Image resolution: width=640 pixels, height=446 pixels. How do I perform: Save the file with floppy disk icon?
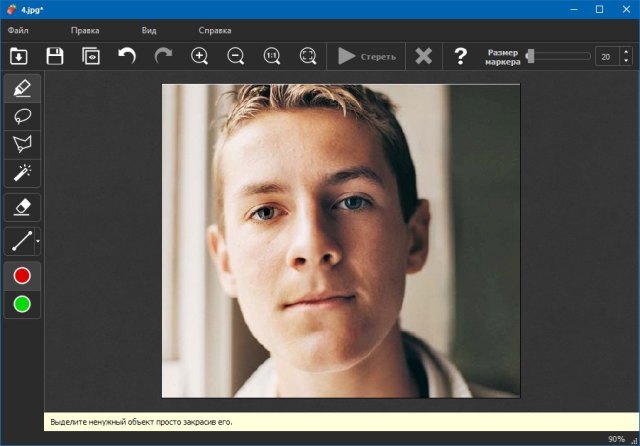pos(55,56)
